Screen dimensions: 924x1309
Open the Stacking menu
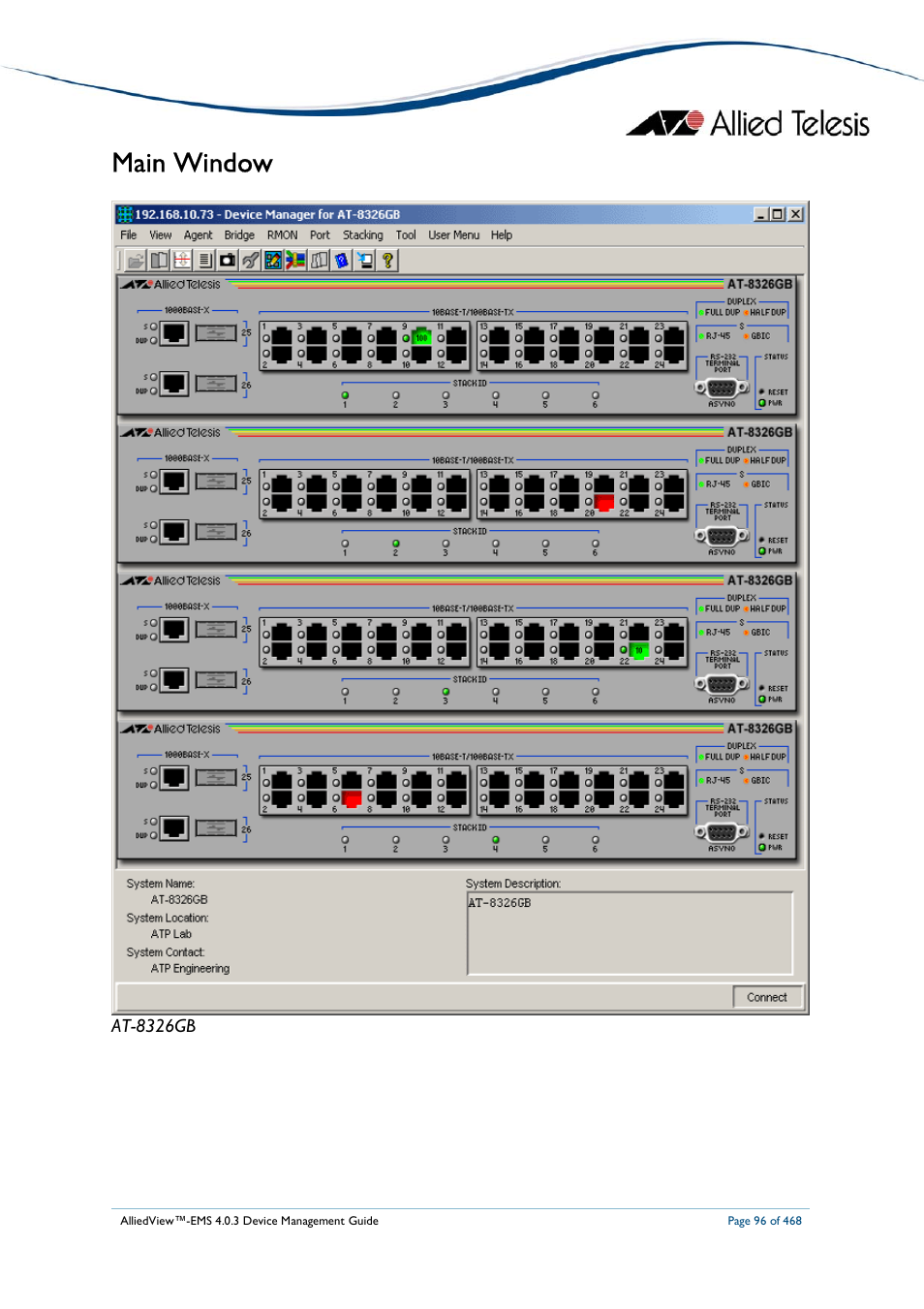coord(363,235)
